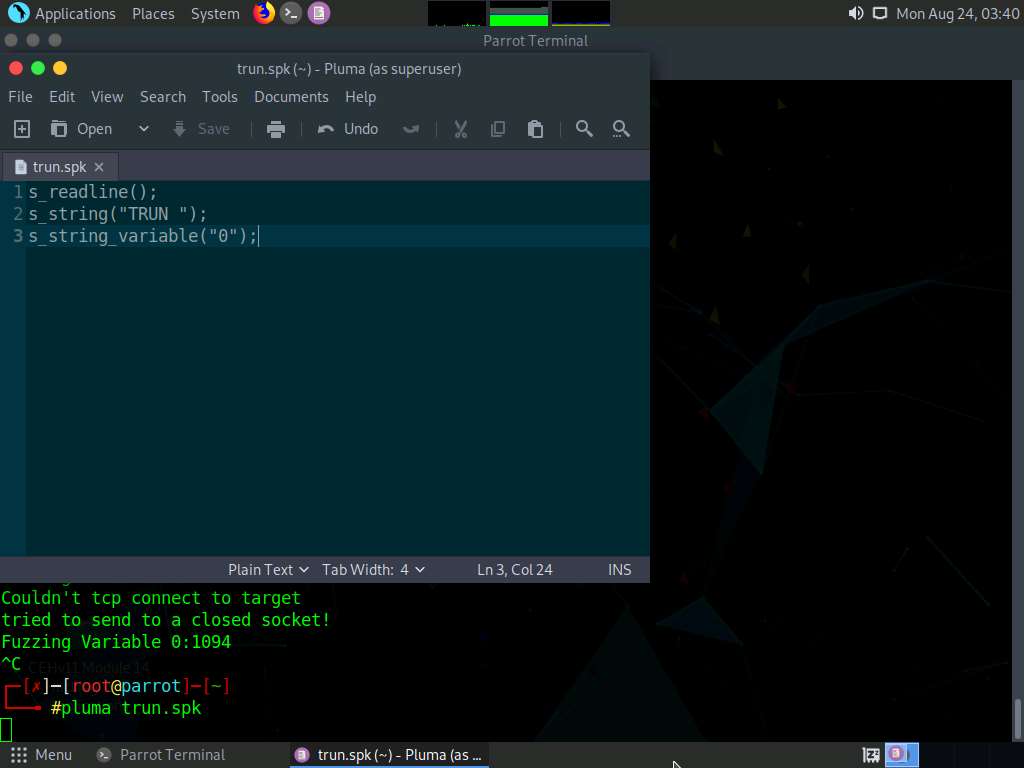Click the green window button in Pluma
This screenshot has width=1024, height=768.
pyautogui.click(x=38, y=68)
